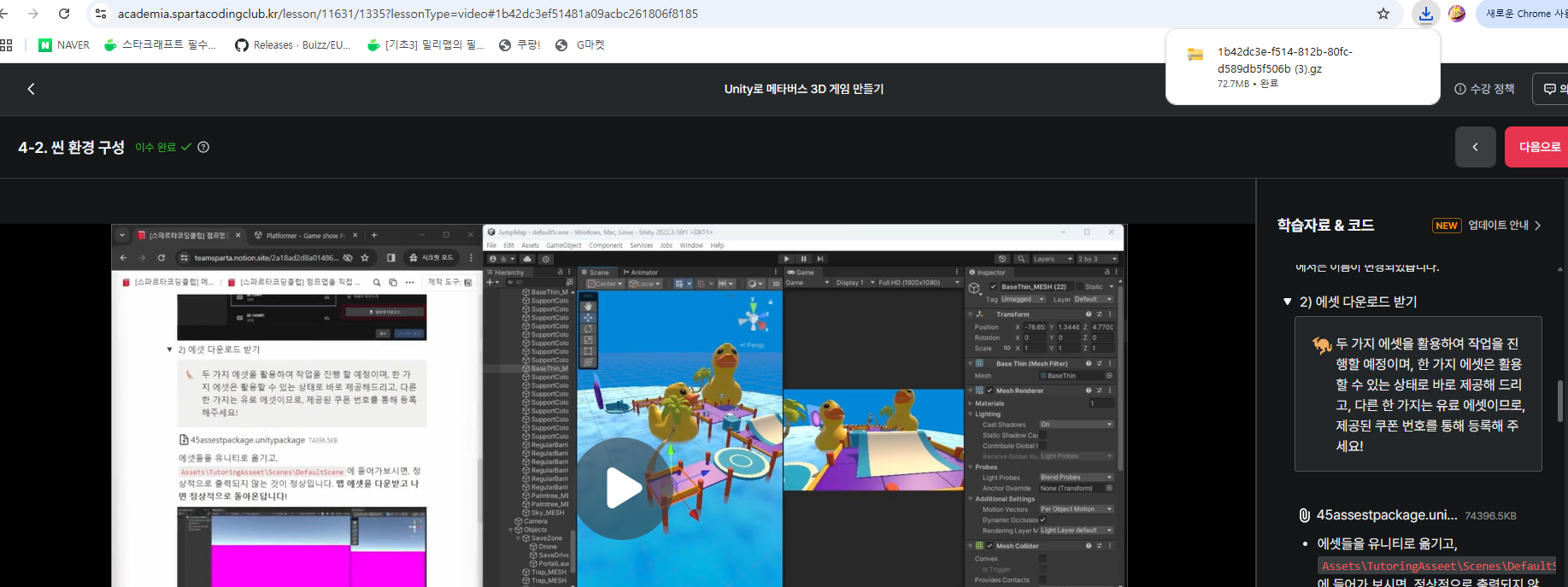Click the 74396.5KB file size text
The image size is (1568, 587).
(x=1490, y=516)
